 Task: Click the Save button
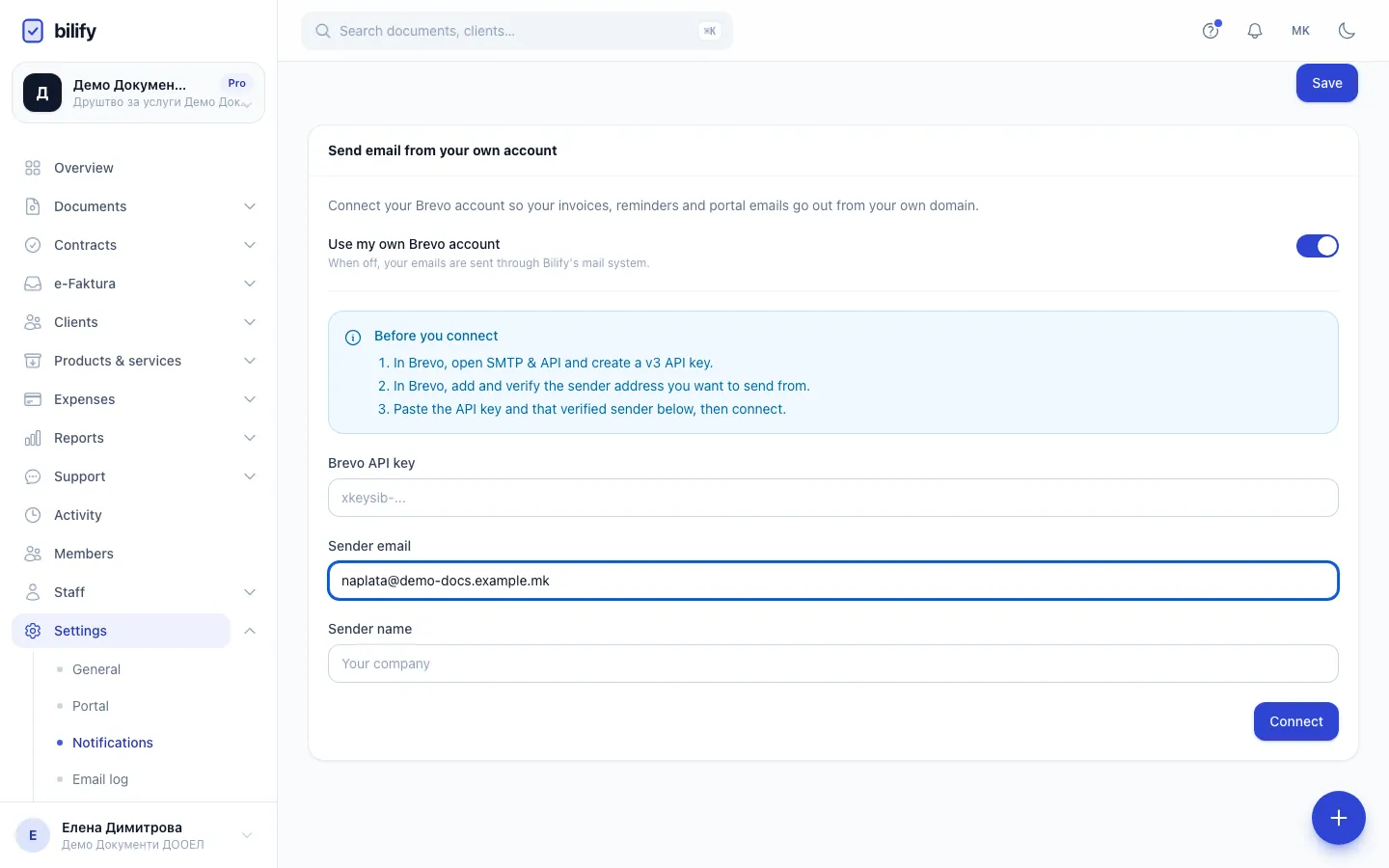coord(1327,83)
